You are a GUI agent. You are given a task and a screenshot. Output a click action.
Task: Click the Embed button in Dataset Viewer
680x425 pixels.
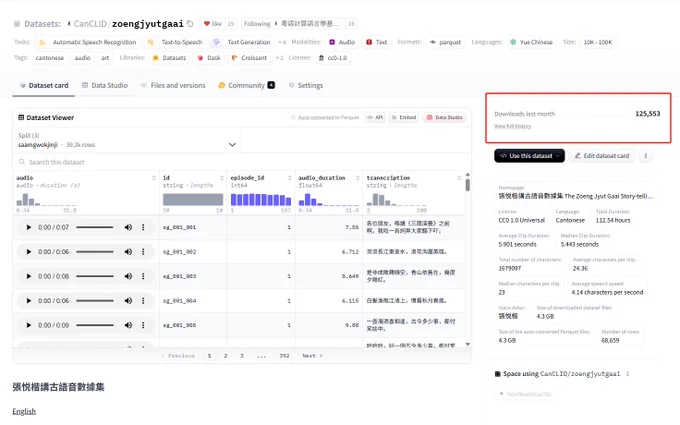pos(404,117)
